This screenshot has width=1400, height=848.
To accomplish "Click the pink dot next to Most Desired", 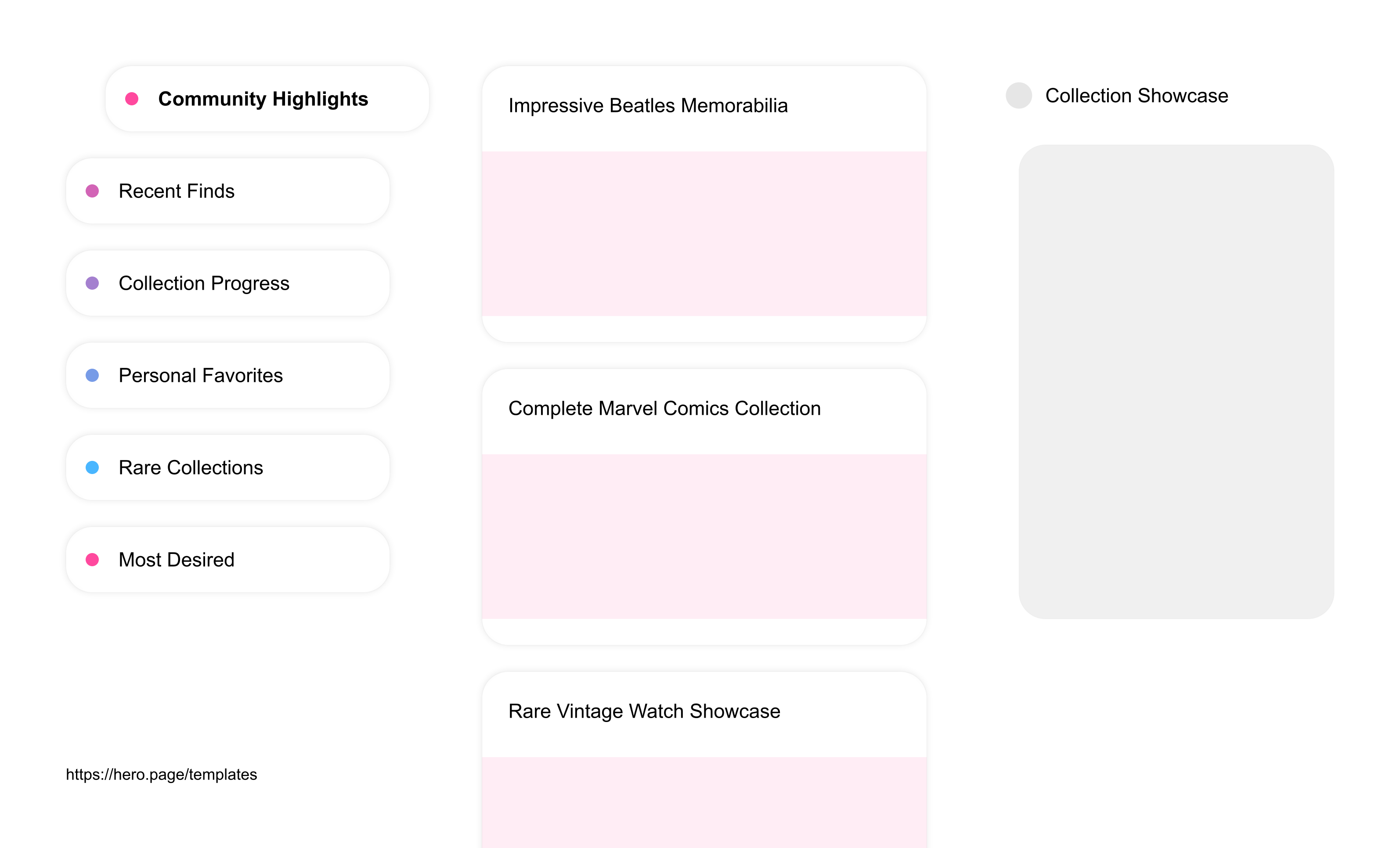I will pyautogui.click(x=93, y=560).
